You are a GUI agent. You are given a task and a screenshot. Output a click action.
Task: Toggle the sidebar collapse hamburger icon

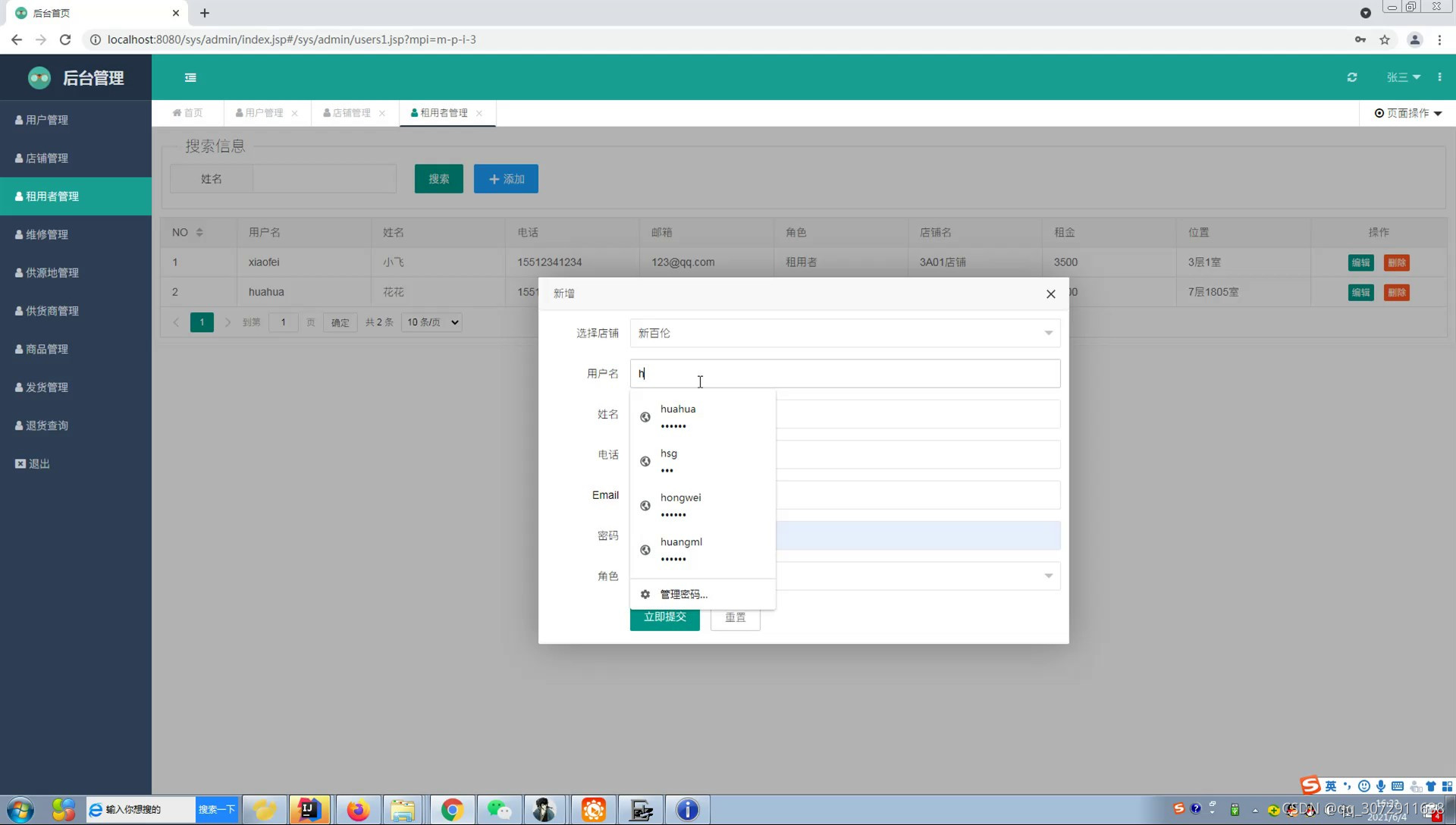coord(190,77)
